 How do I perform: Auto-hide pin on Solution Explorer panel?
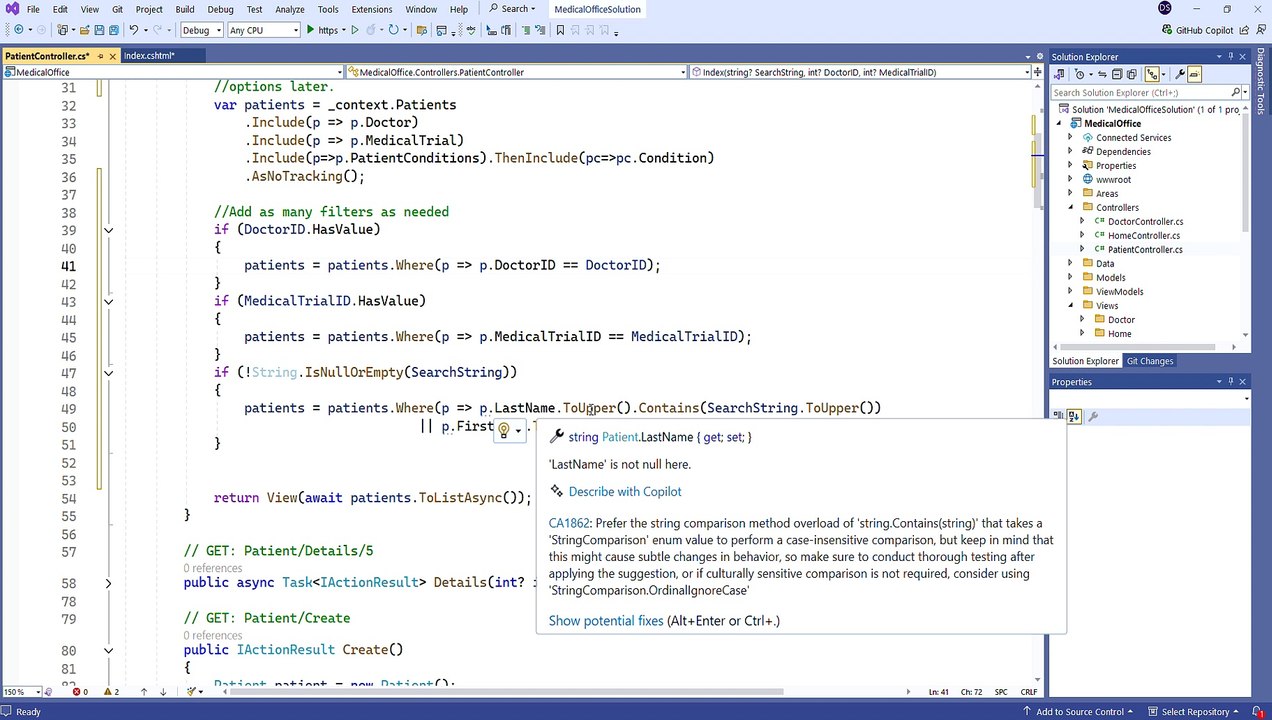tap(1231, 57)
